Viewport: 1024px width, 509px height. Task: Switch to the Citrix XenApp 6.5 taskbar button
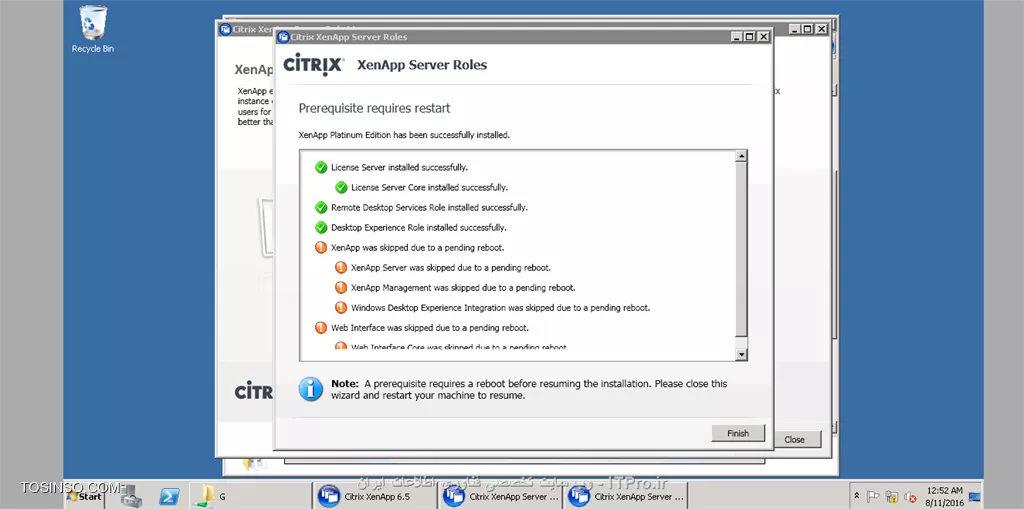375,497
